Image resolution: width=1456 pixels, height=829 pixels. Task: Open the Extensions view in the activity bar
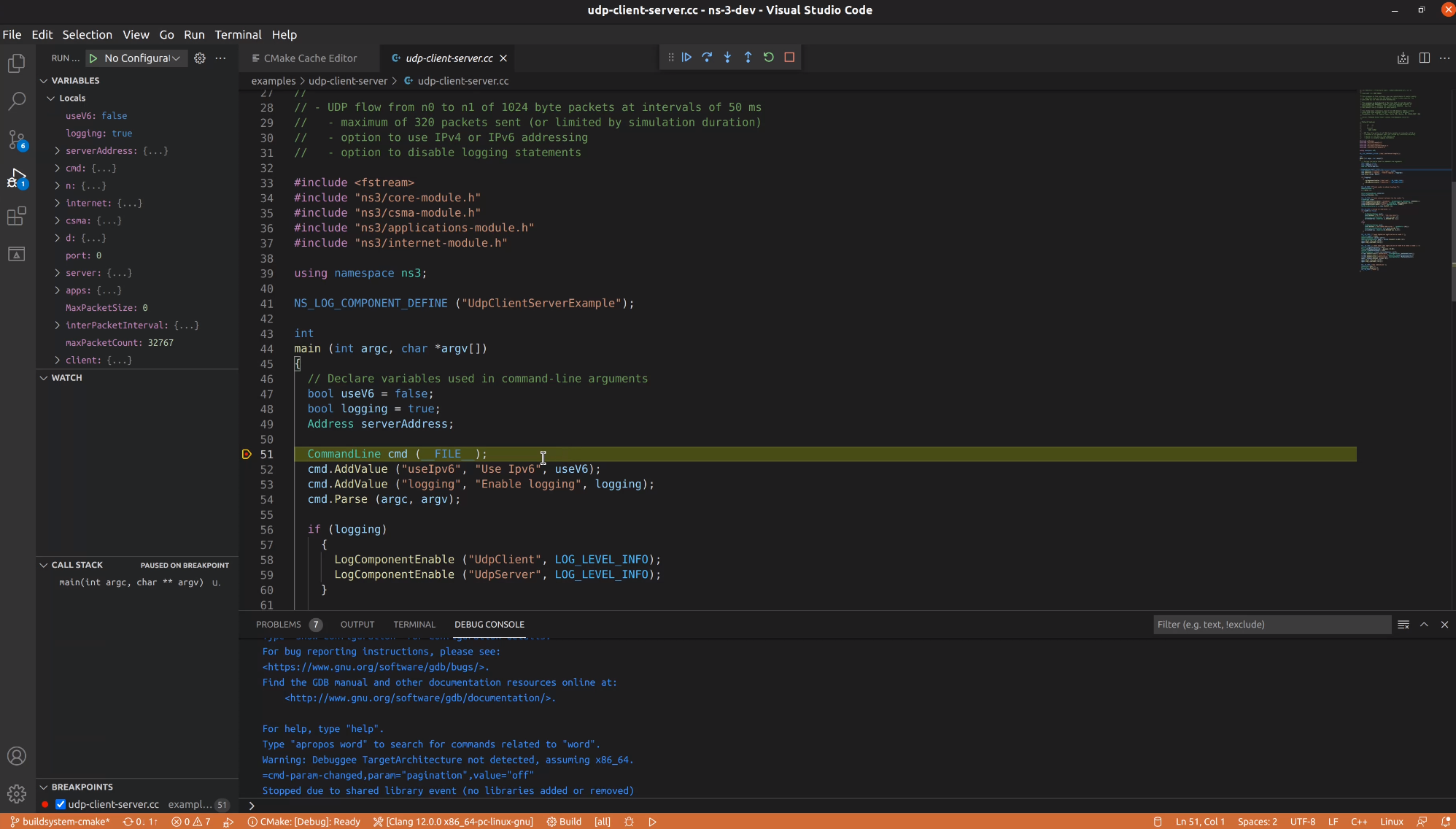(17, 216)
